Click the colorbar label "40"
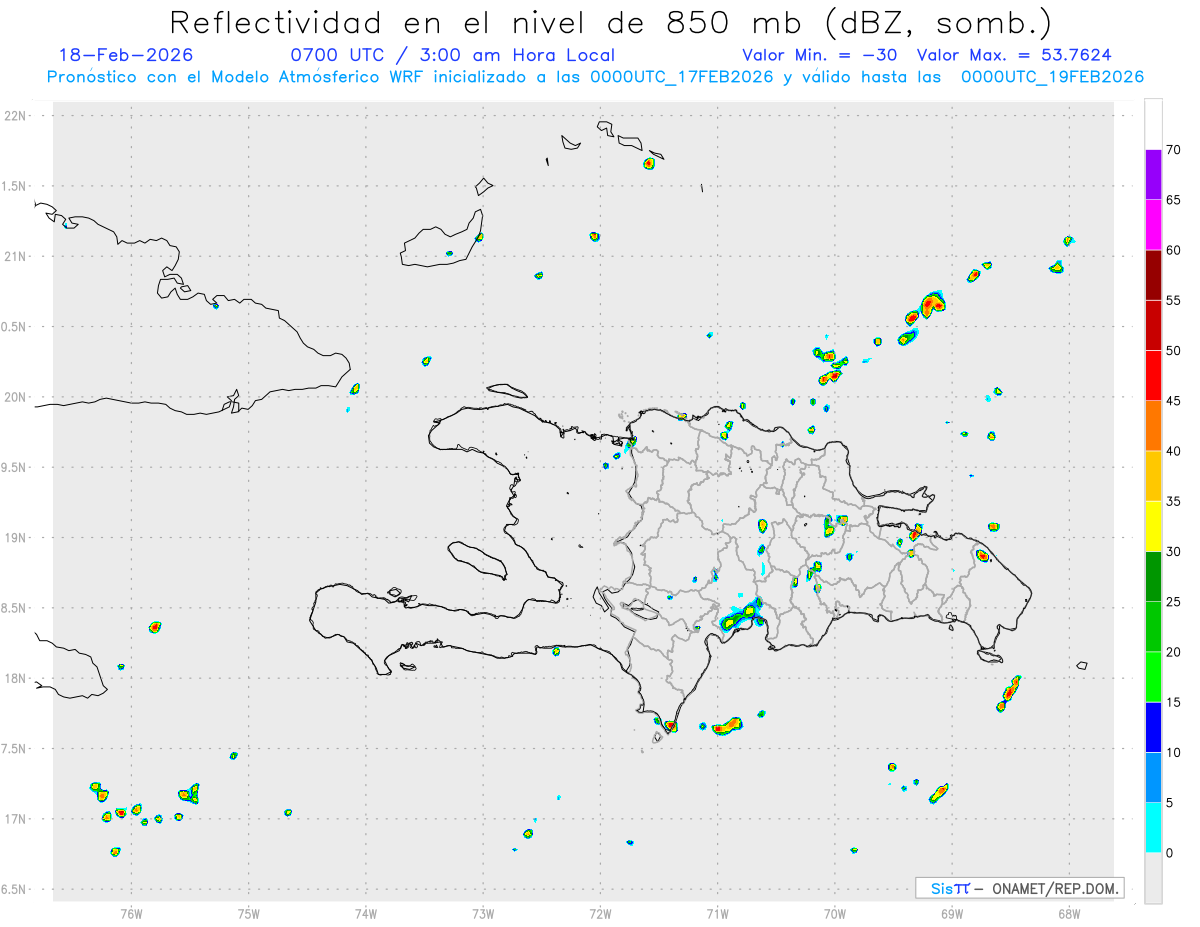Screen dimensions: 1200x927 click(x=1173, y=451)
